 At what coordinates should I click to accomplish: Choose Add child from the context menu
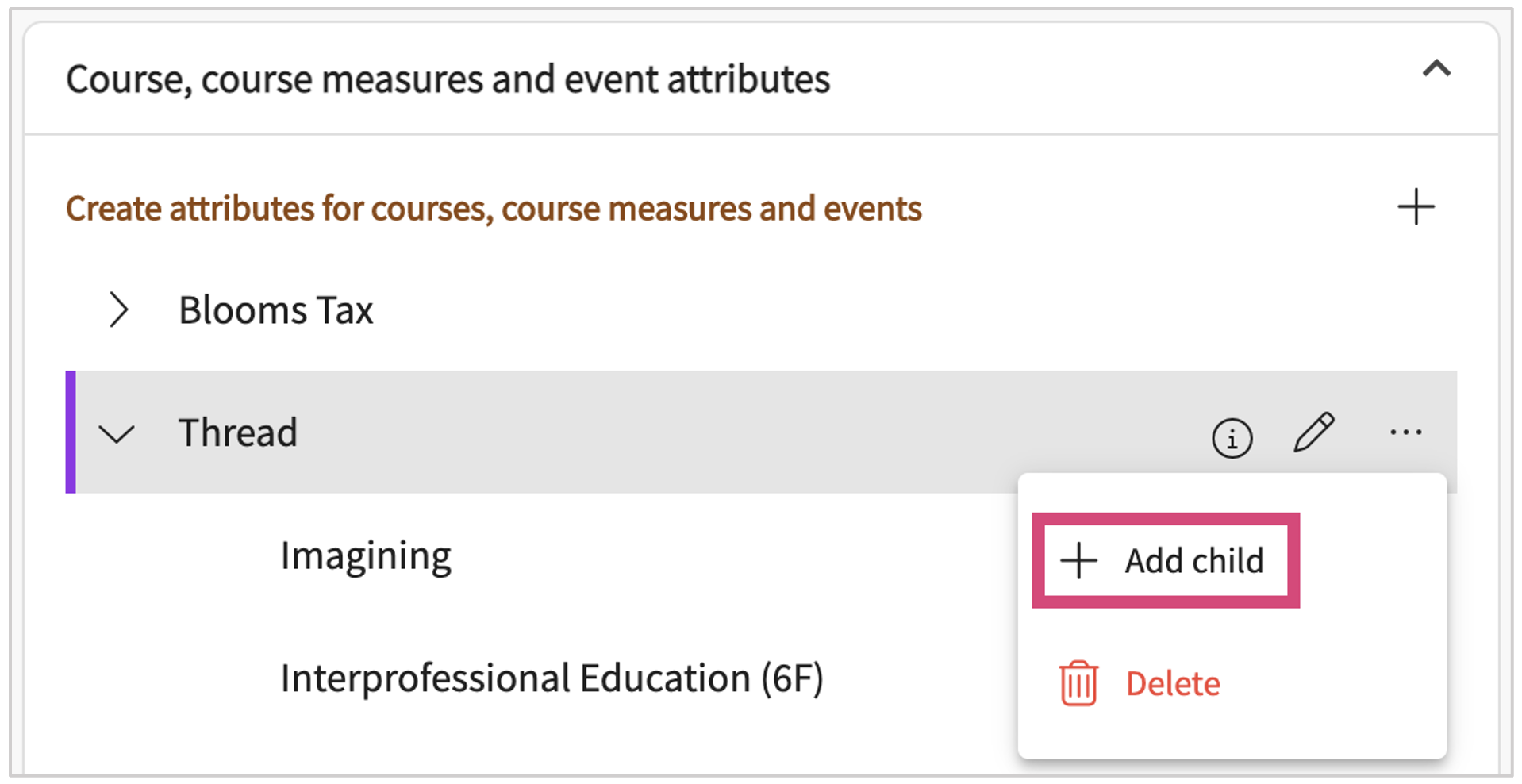pos(1193,561)
